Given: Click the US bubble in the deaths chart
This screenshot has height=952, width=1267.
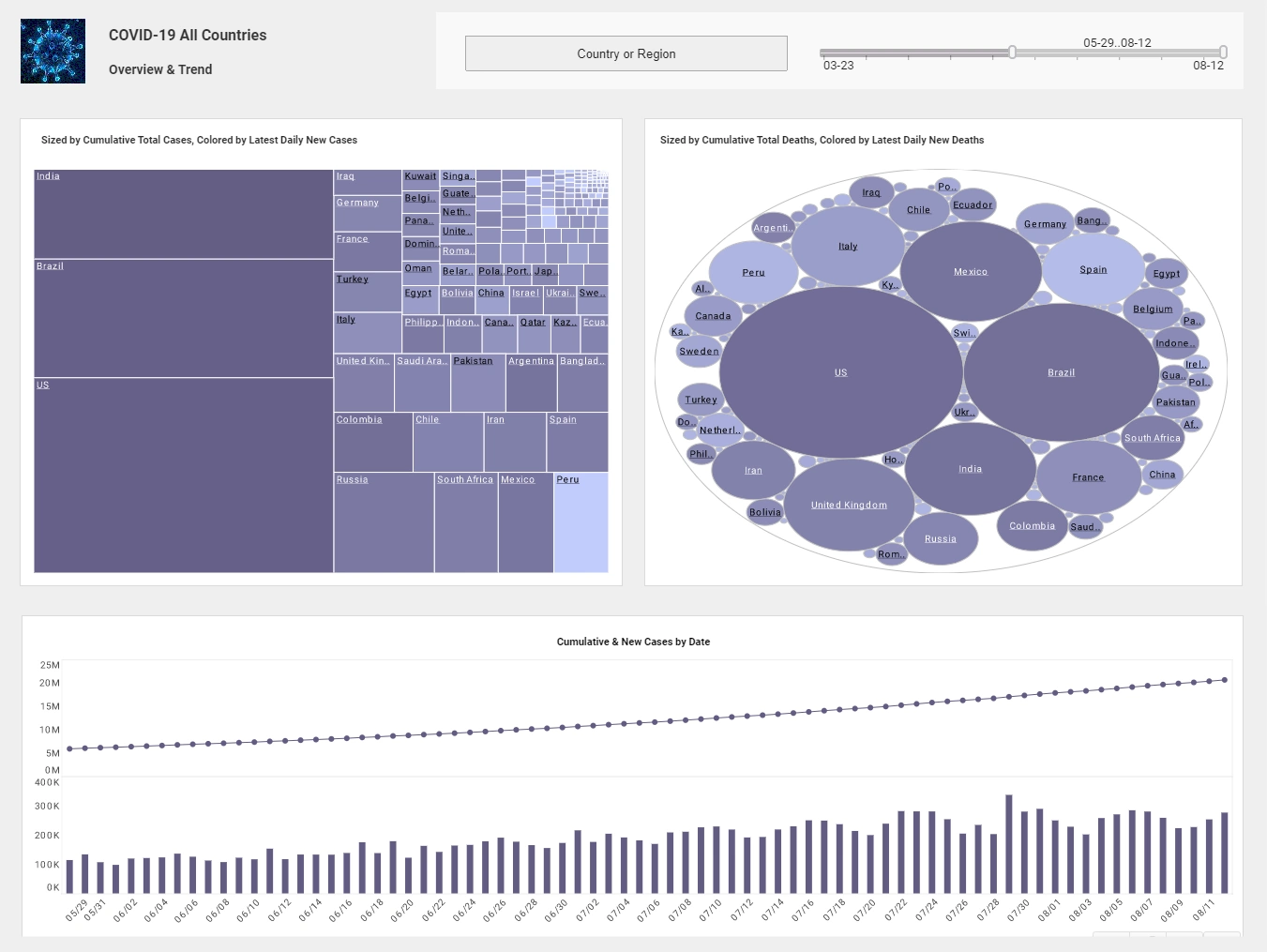Looking at the screenshot, I should tap(839, 372).
